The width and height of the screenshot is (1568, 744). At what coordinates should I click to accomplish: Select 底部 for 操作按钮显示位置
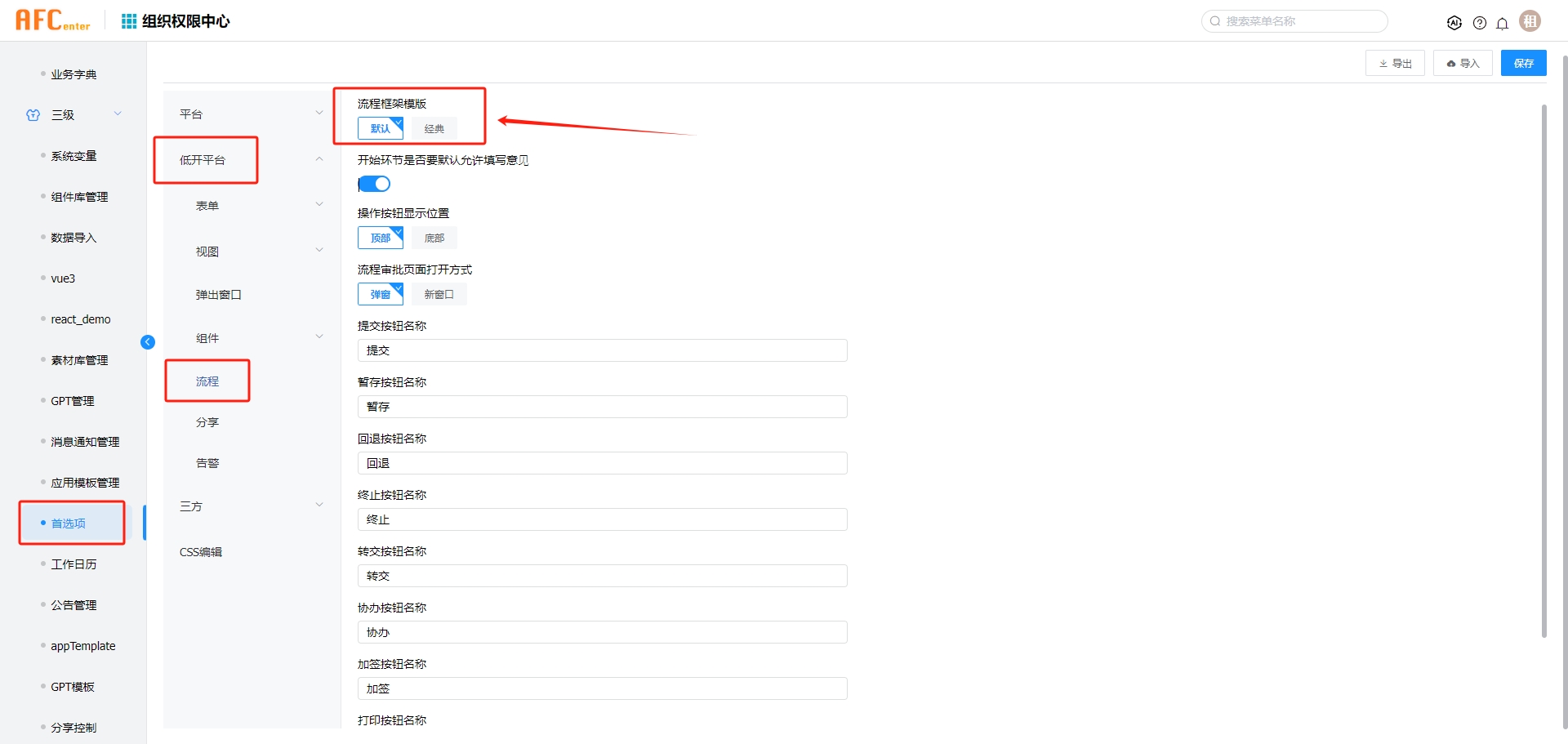(434, 238)
